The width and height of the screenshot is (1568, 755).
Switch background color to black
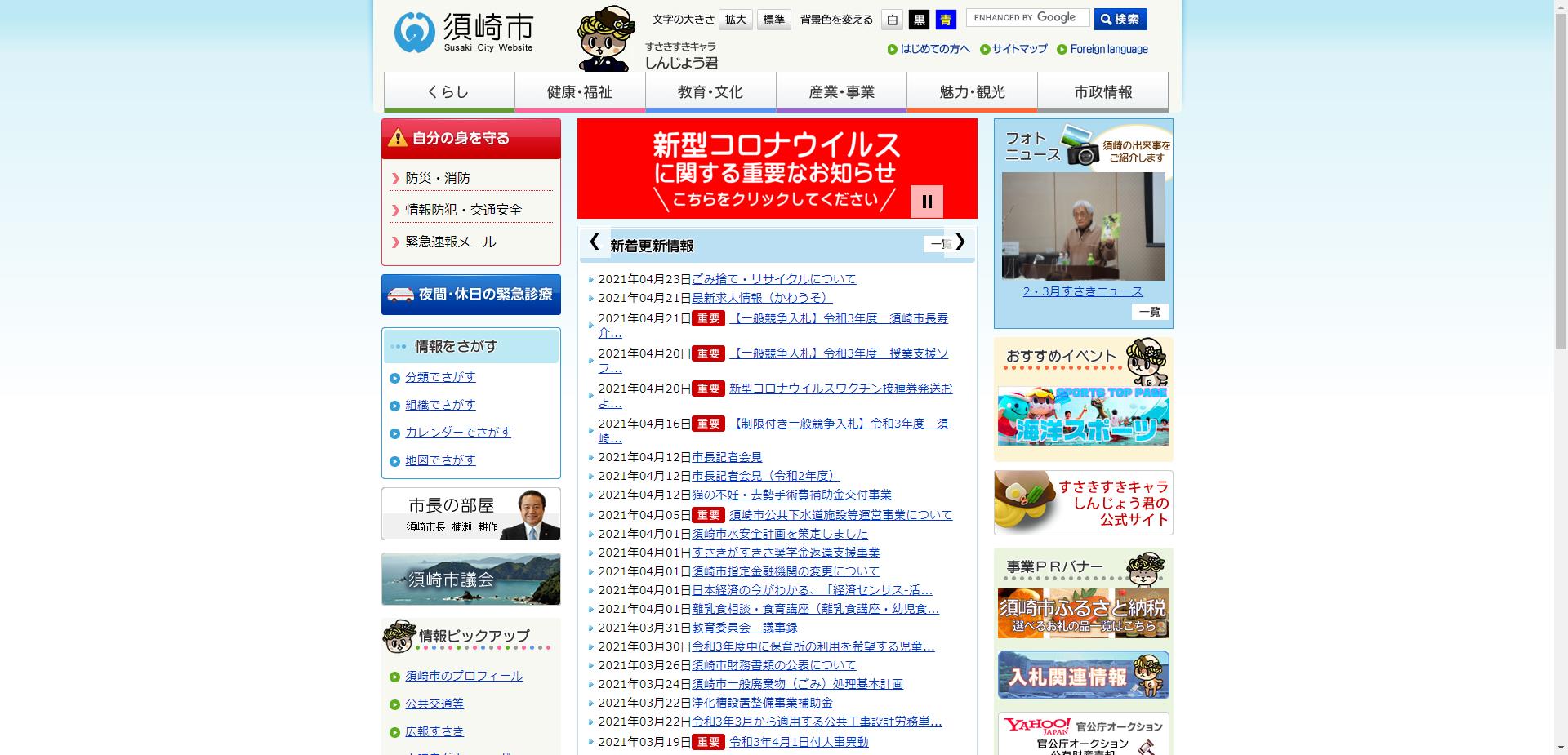pos(920,20)
